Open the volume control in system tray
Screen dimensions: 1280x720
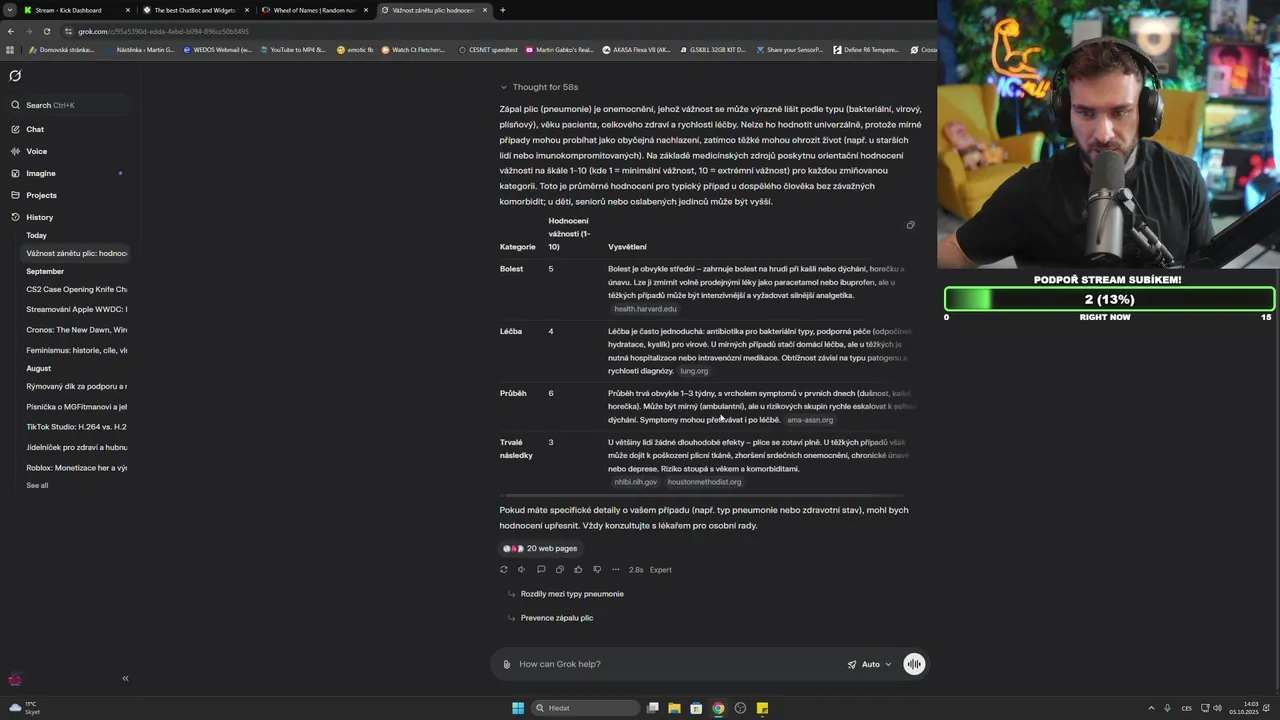click(x=1217, y=708)
